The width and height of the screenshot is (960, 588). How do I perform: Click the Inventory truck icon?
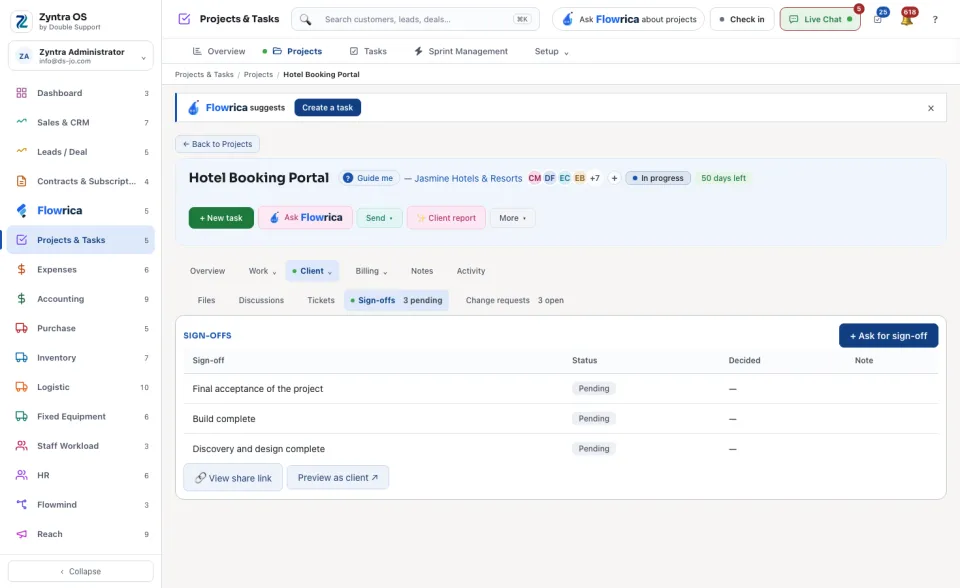click(21, 358)
